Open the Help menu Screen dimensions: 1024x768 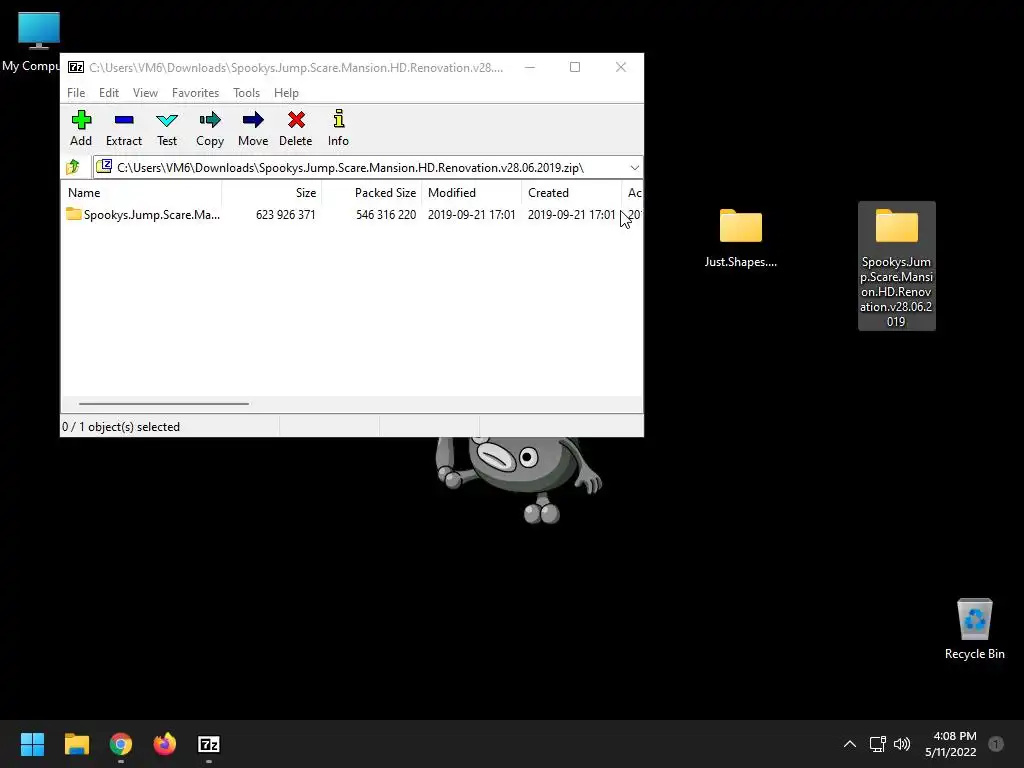[x=286, y=93]
